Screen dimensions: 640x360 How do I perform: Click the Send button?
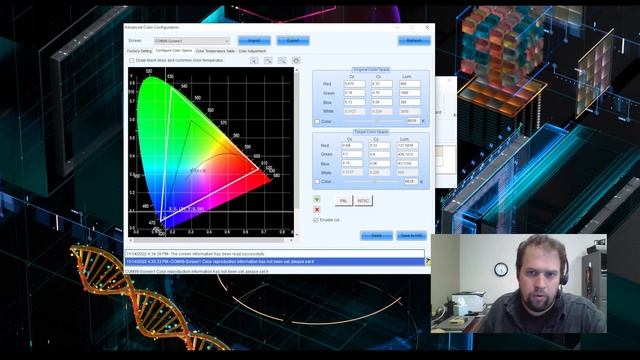376,236
